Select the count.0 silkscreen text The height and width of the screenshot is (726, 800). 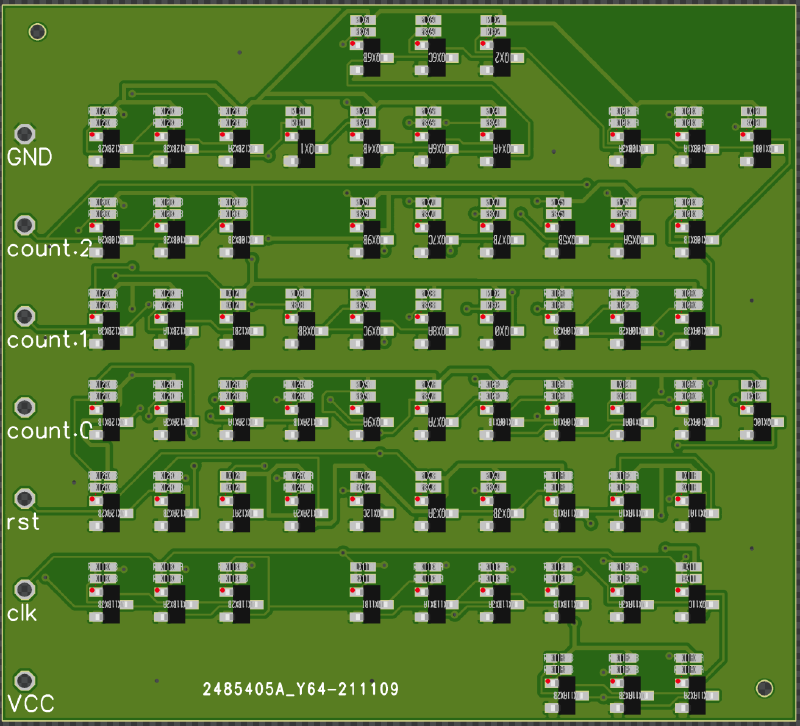(49, 431)
